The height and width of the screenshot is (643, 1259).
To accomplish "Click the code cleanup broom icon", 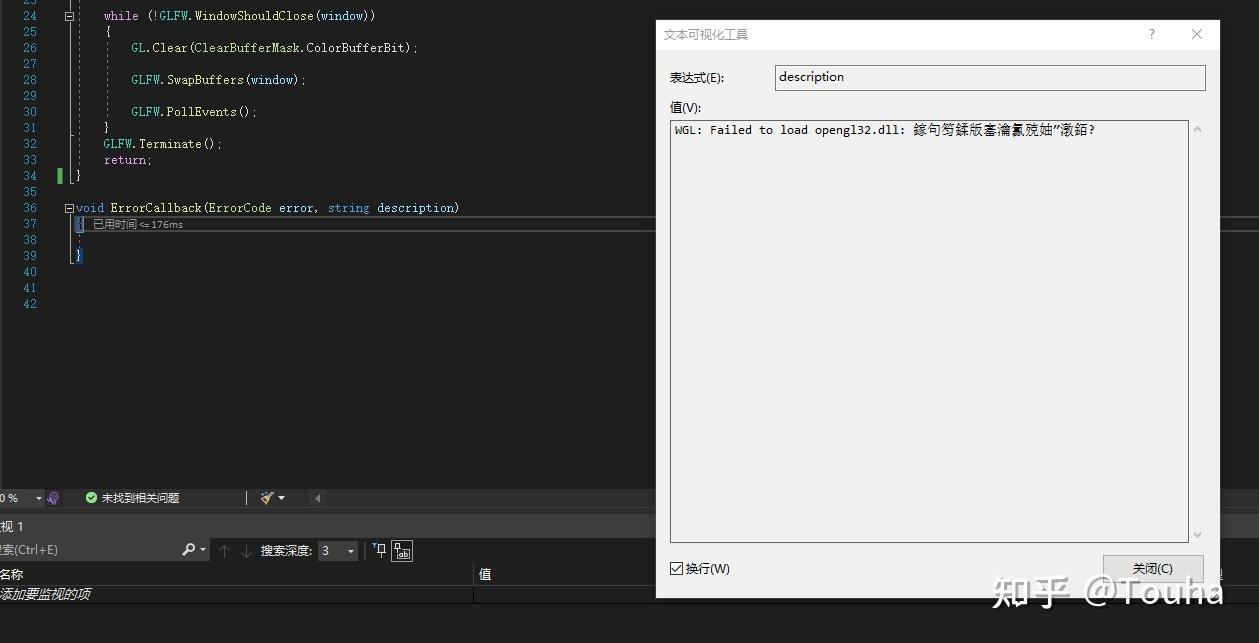I will 267,498.
